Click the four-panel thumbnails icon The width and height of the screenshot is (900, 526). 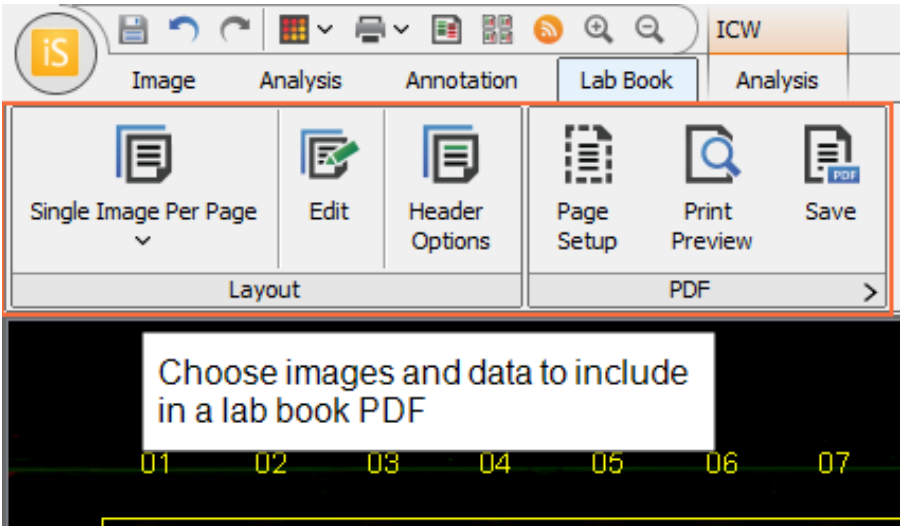(x=497, y=29)
